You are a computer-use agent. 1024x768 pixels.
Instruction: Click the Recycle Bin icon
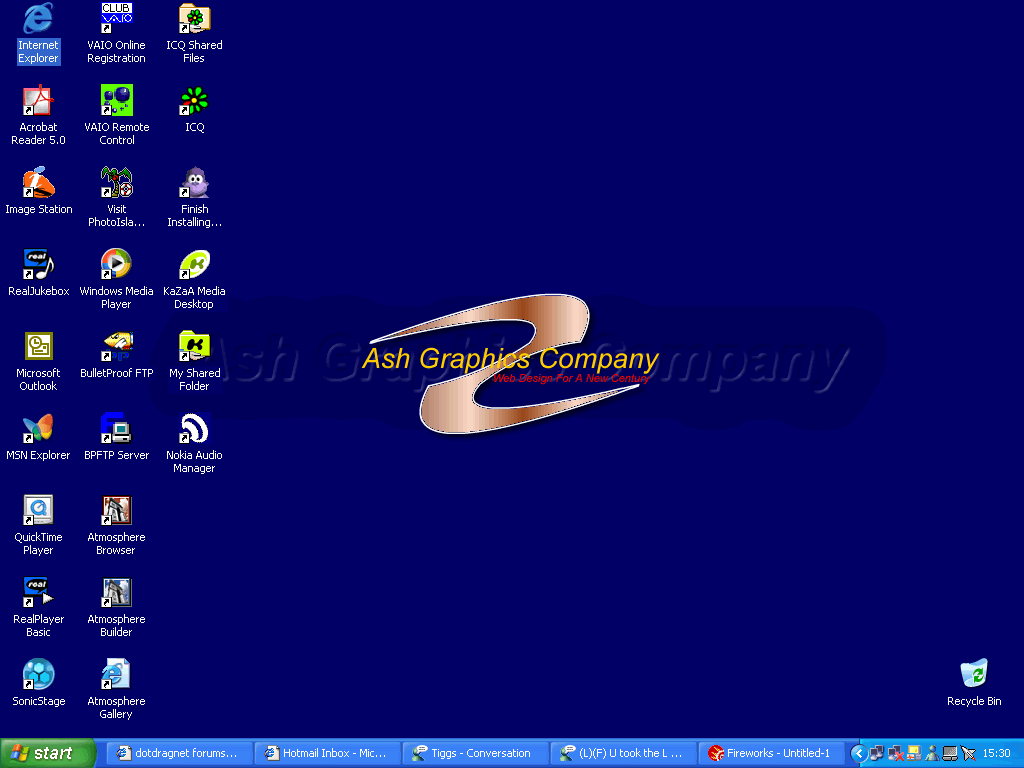[973, 675]
